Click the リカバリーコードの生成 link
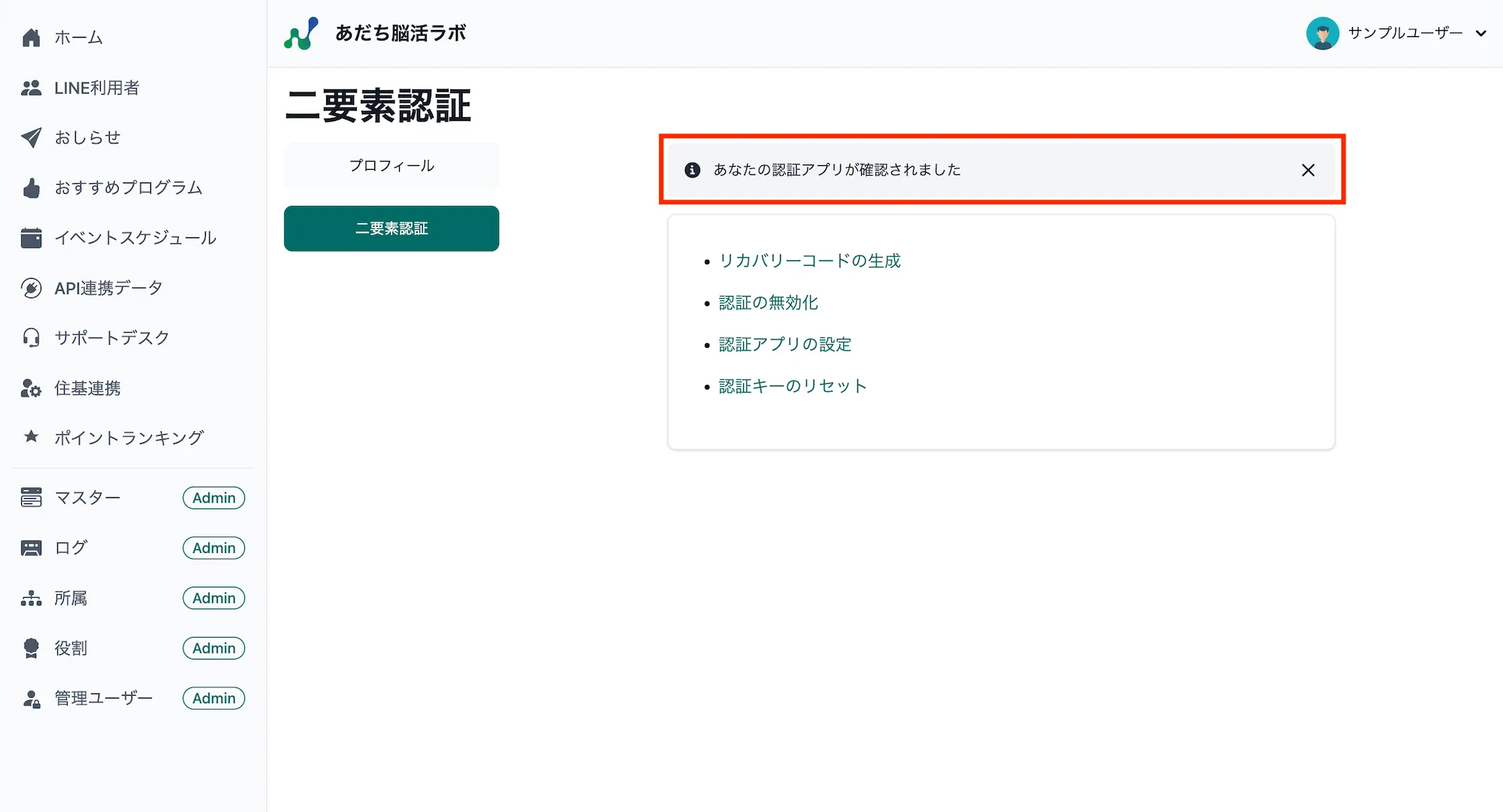1503x812 pixels. tap(810, 261)
